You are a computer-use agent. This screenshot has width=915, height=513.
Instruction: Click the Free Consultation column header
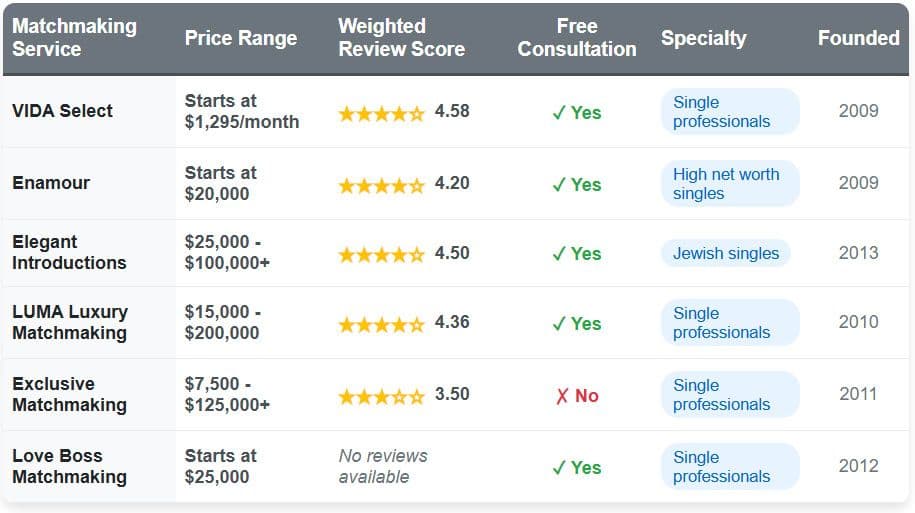coord(577,37)
